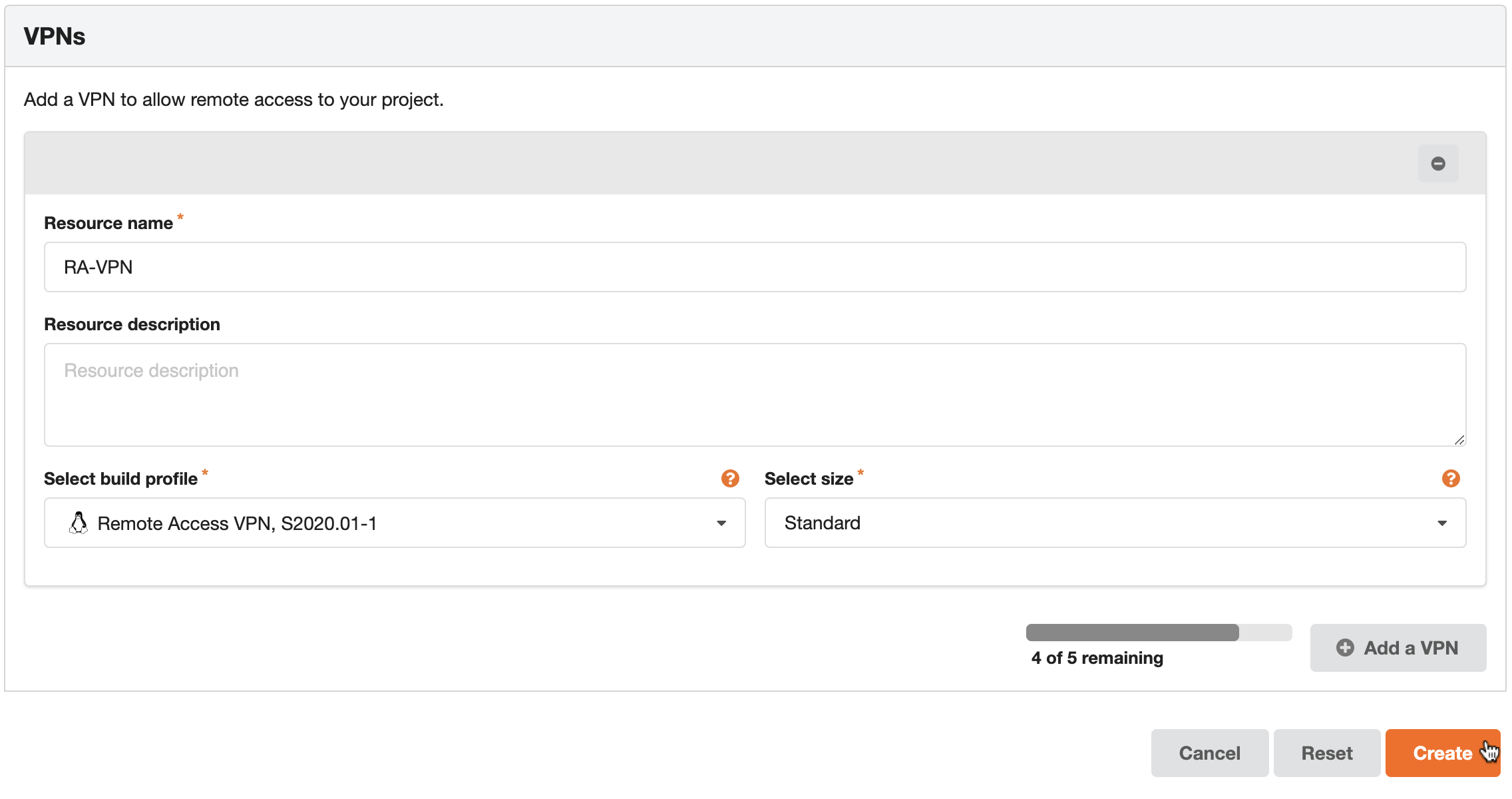Click the Linux penguin icon in build profile
The image size is (1512, 799).
click(x=79, y=523)
